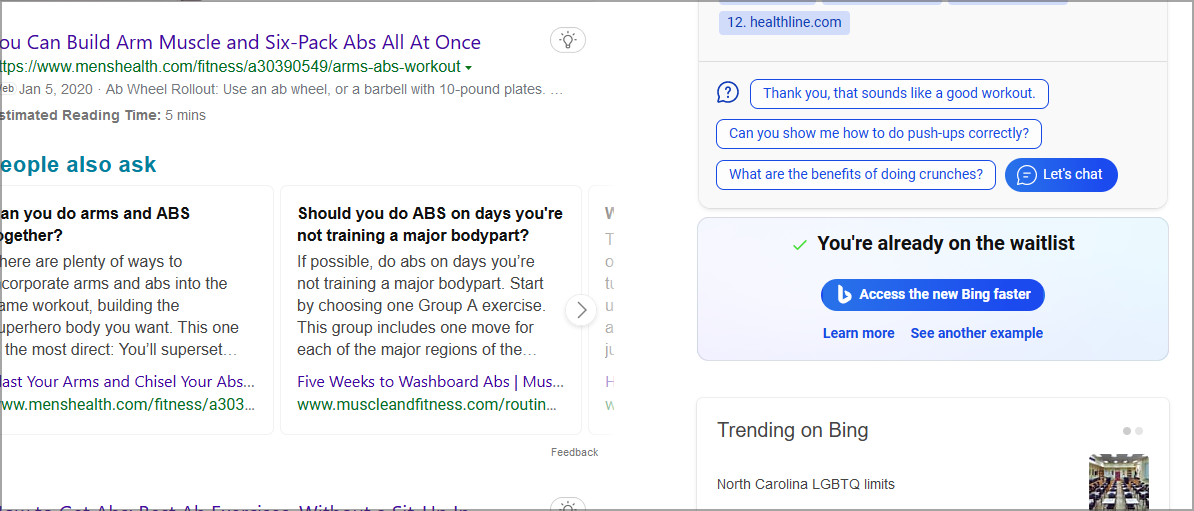Image resolution: width=1194 pixels, height=511 pixels.
Task: Click Access the new Bing faster
Action: click(x=933, y=295)
